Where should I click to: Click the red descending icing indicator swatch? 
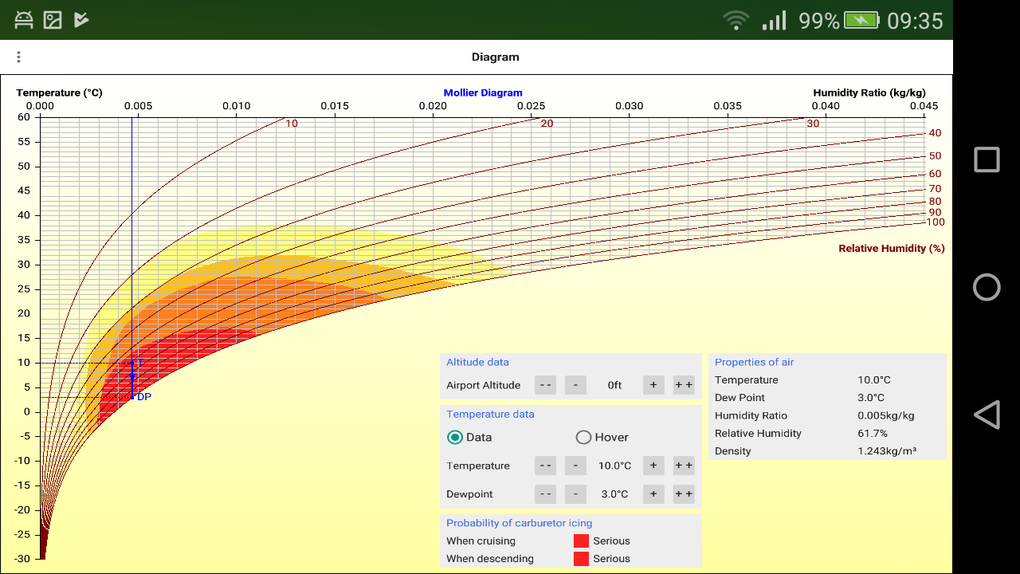(581, 559)
